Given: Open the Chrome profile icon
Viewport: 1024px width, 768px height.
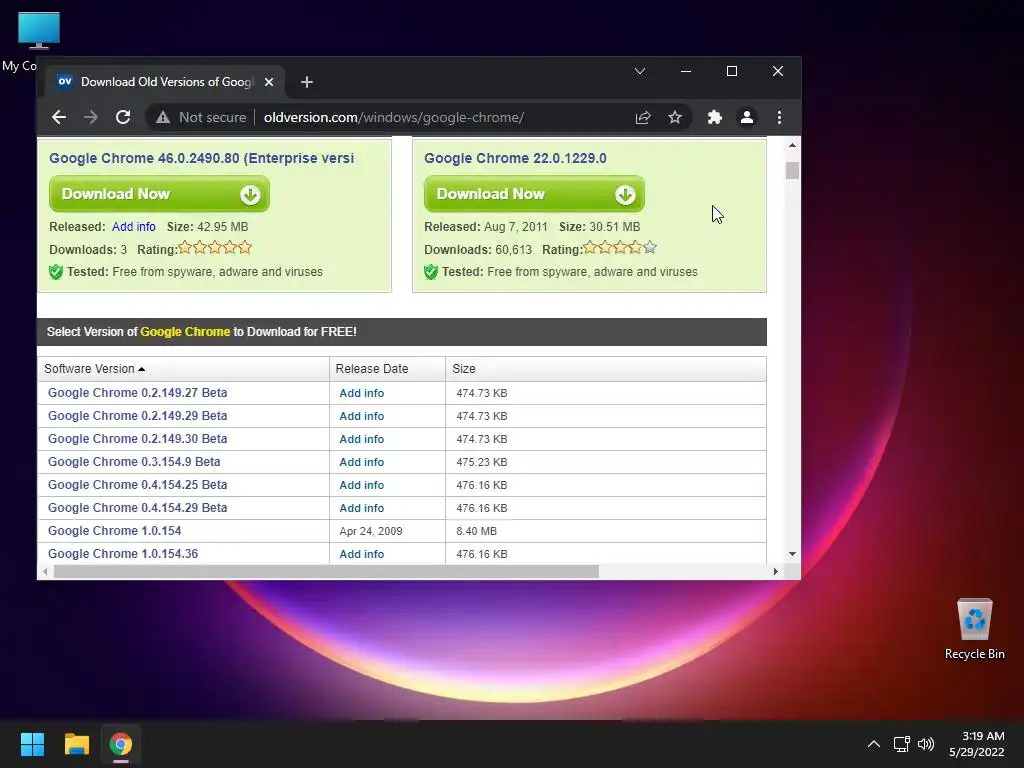Looking at the screenshot, I should click(746, 118).
